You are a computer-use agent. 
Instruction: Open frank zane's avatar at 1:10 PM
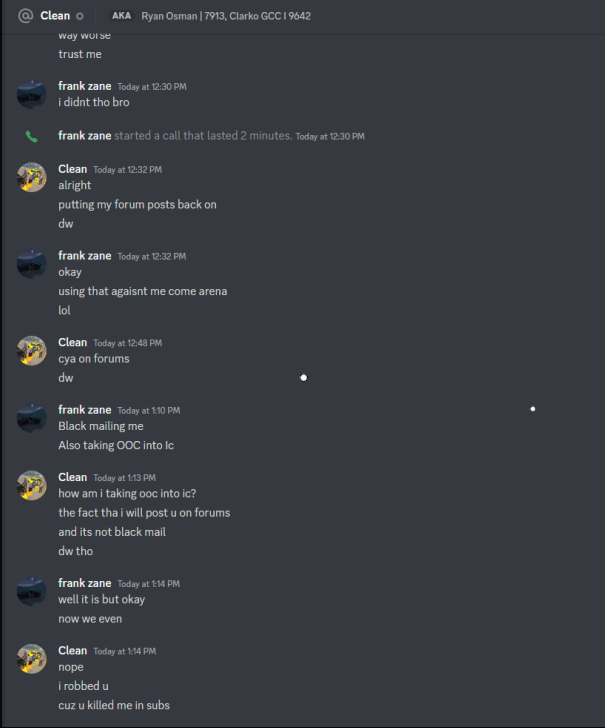coord(32,418)
